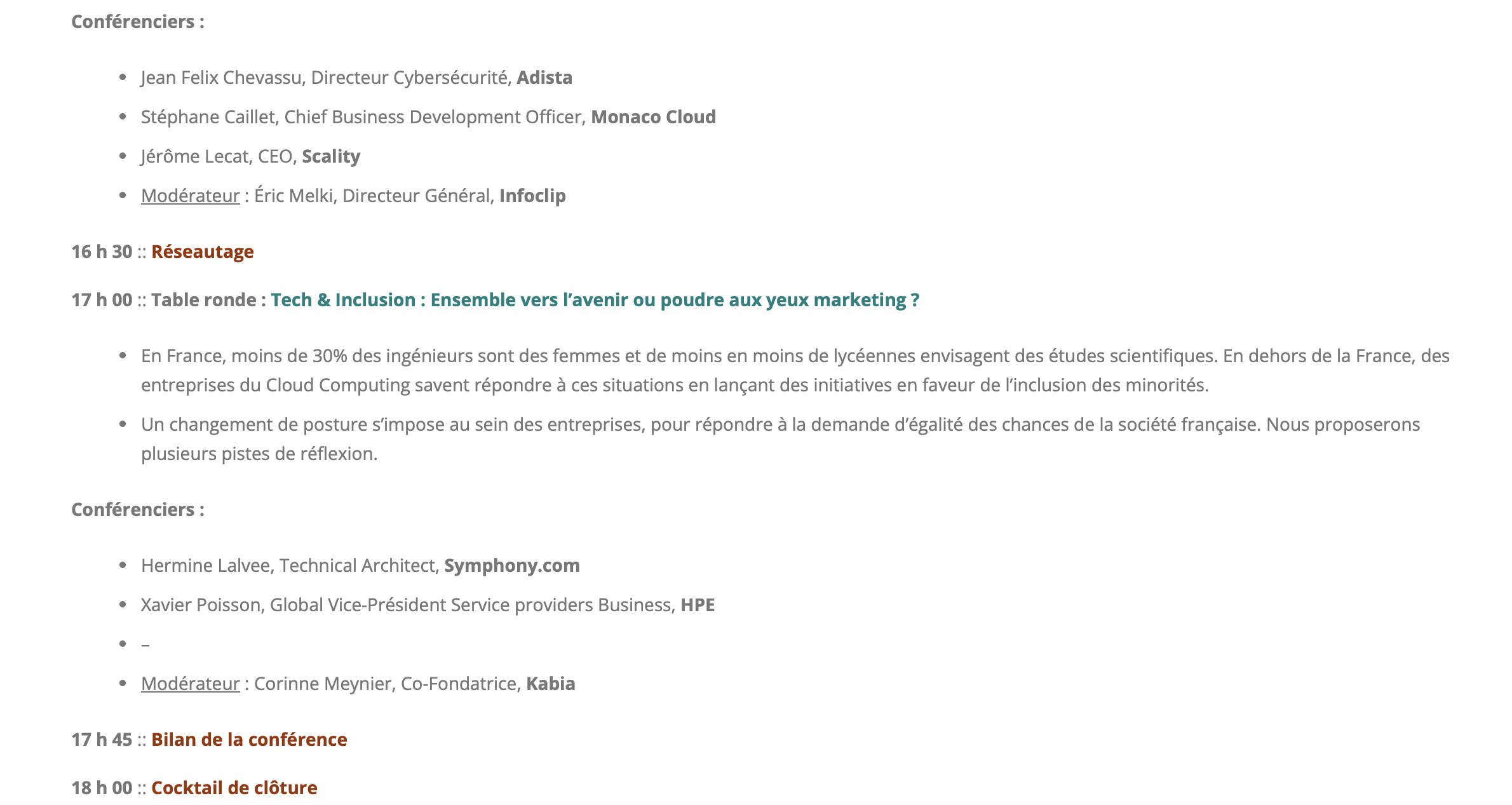Click the 17 h 00 time label
Screen dimensions: 1512x805
coord(102,300)
